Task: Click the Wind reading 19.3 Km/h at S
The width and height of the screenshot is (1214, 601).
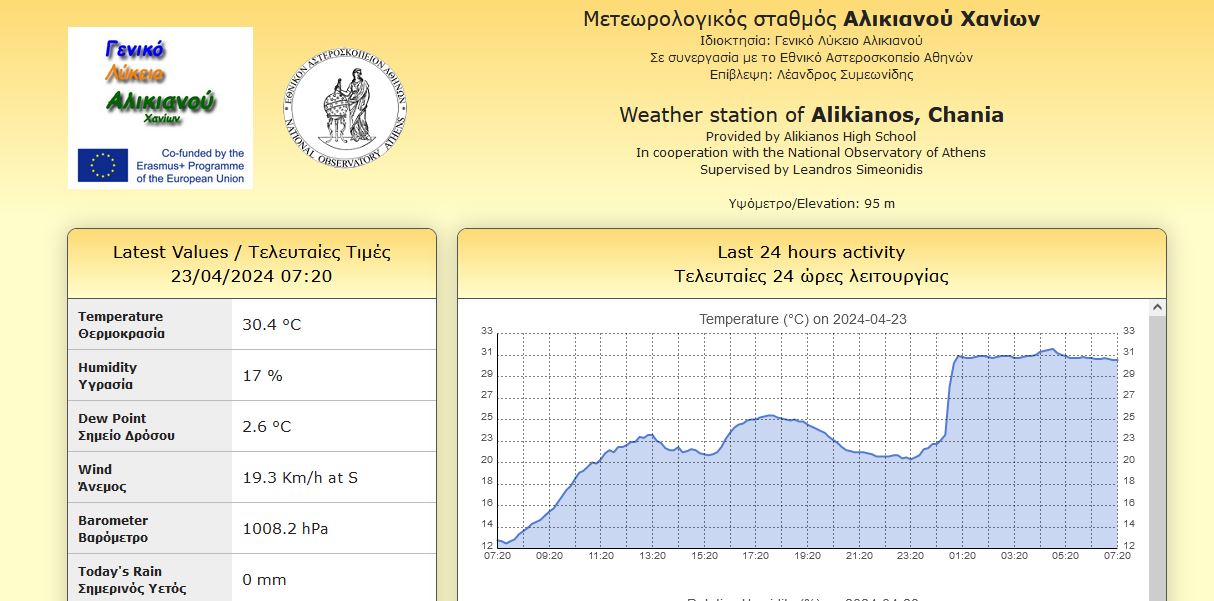Action: click(300, 478)
